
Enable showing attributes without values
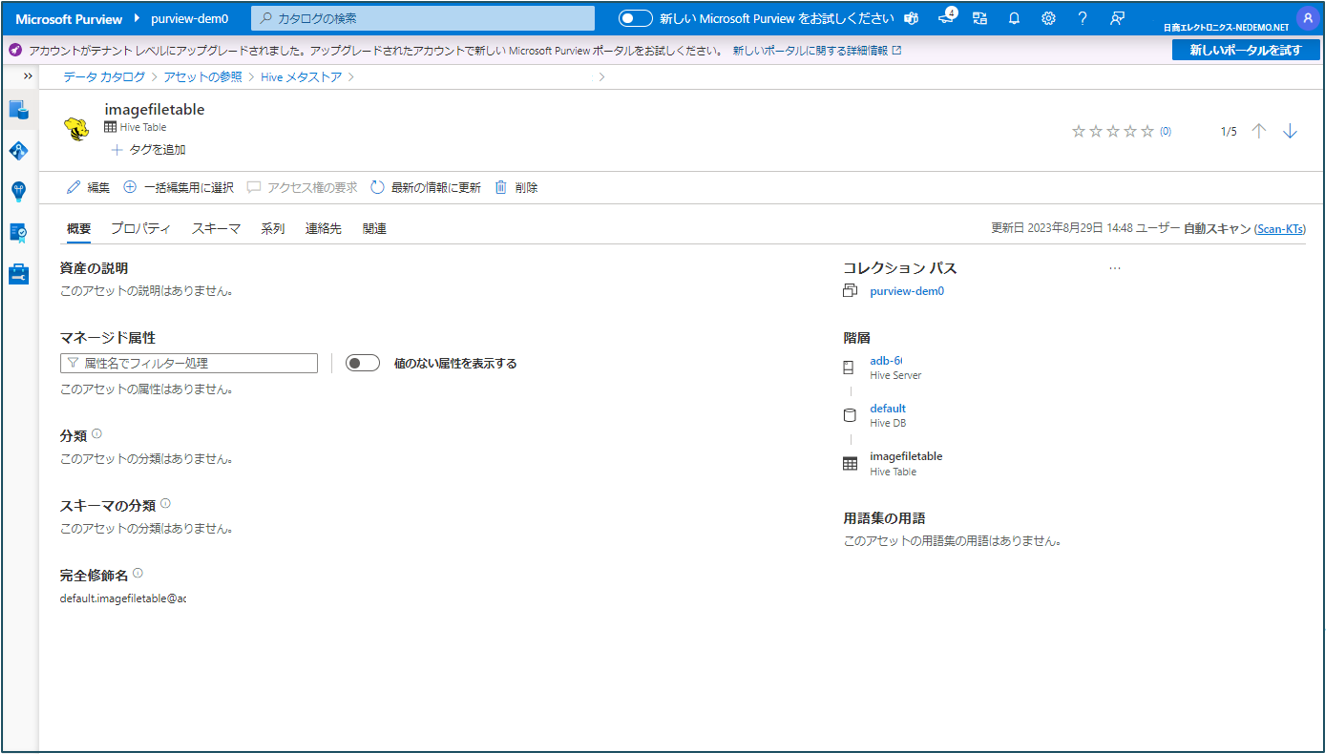pyautogui.click(x=362, y=363)
